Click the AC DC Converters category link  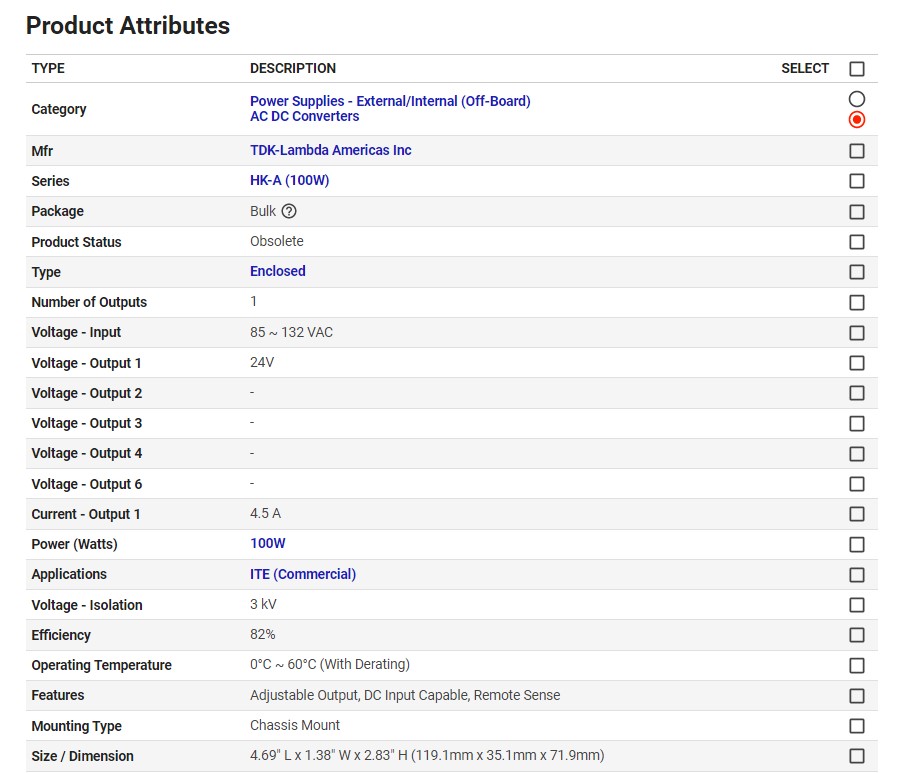(x=304, y=116)
